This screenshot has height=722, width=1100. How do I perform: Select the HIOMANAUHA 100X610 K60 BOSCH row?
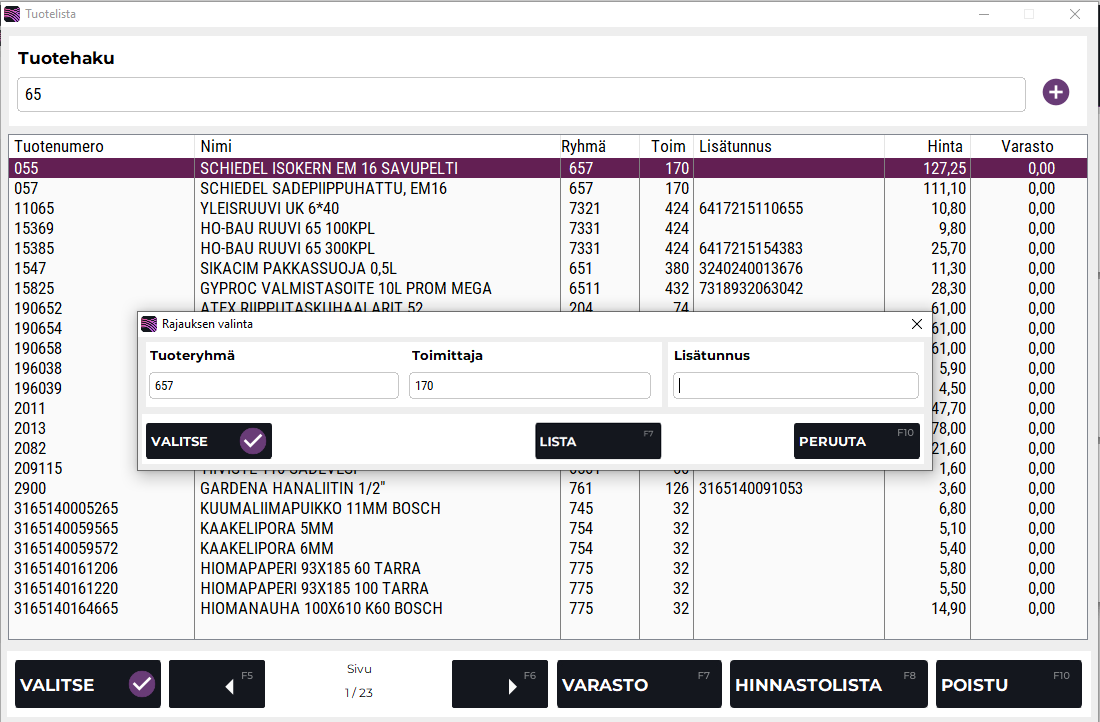[x=321, y=609]
